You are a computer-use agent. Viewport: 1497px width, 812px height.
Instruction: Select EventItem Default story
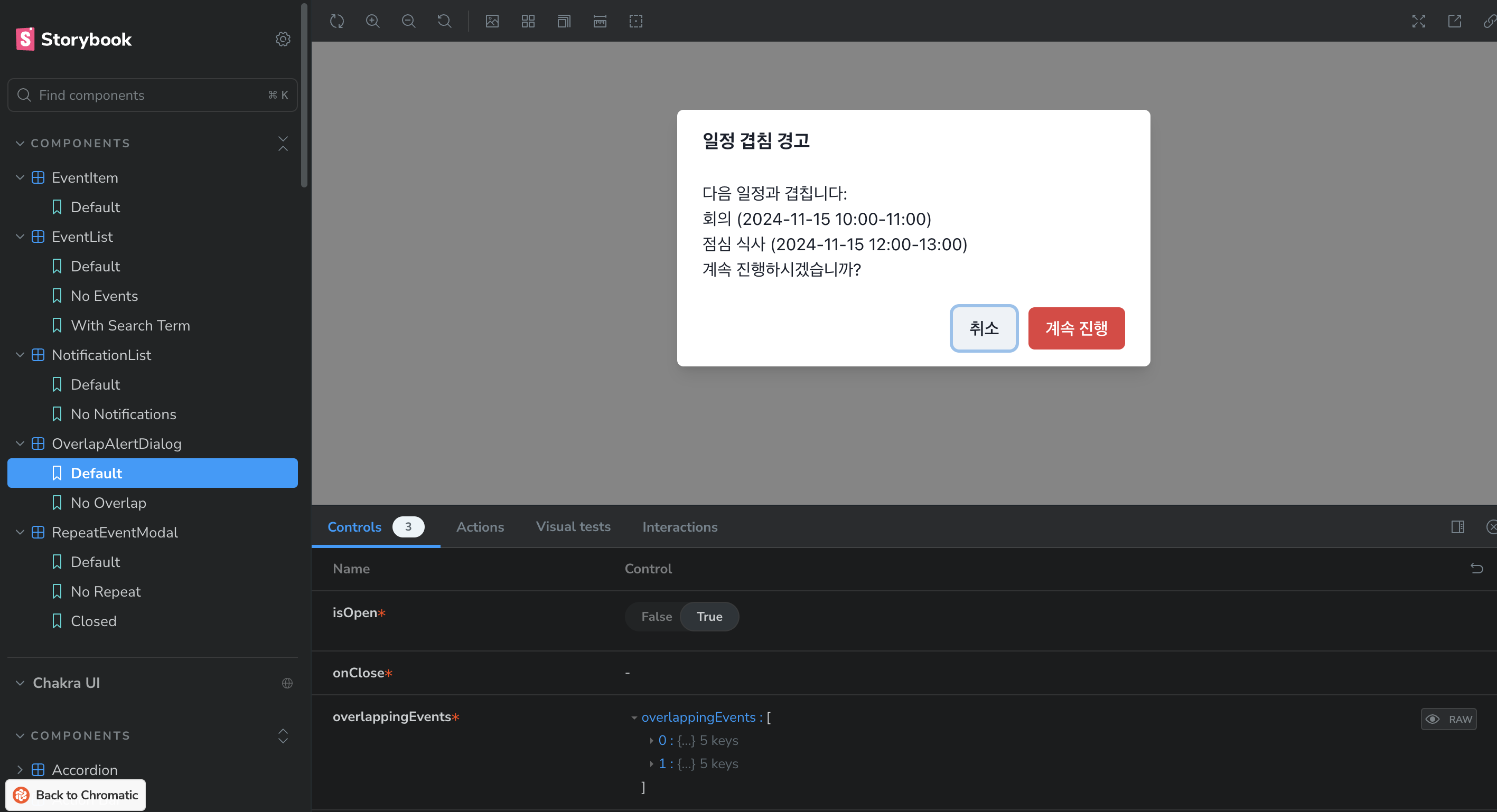click(152, 207)
